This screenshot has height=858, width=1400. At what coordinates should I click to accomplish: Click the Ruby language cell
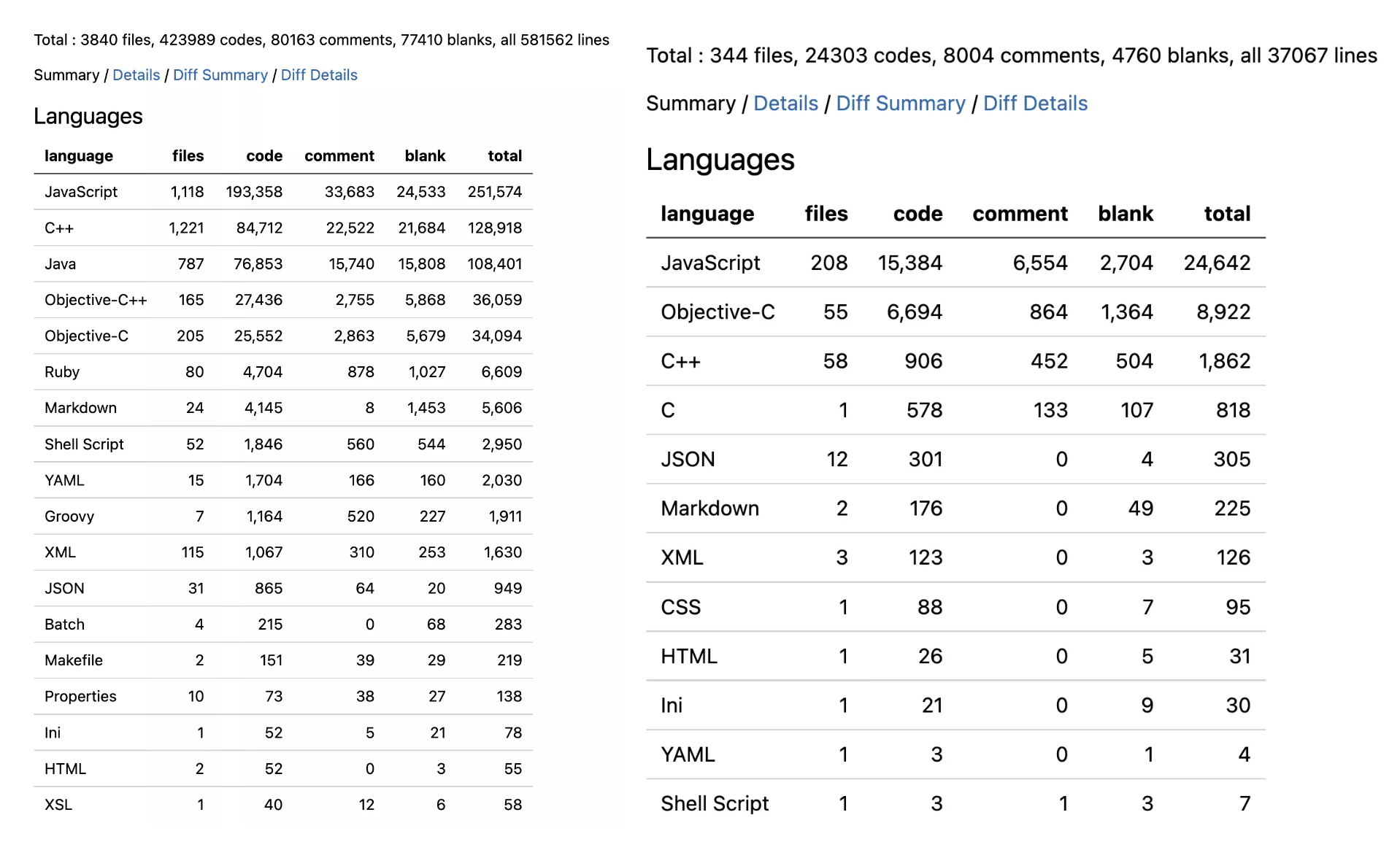tap(62, 372)
